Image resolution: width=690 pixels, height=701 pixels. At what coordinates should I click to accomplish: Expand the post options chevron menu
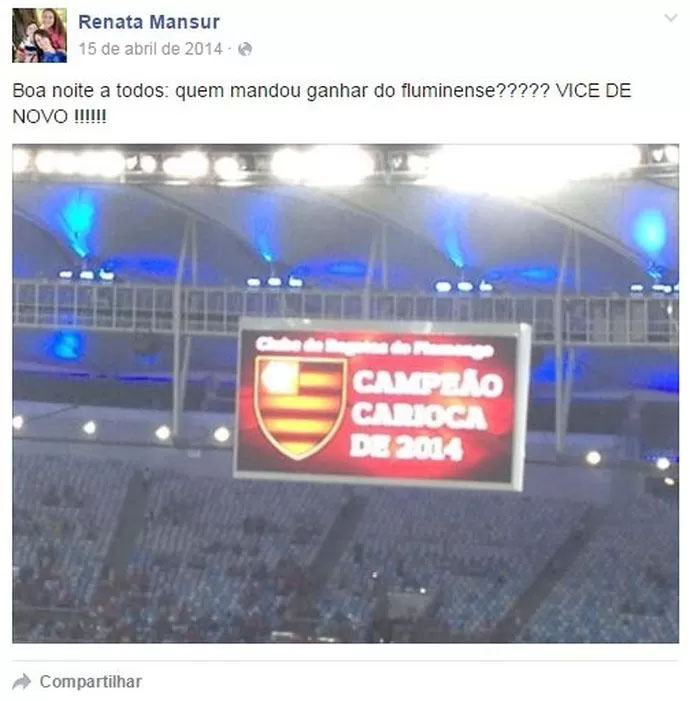pyautogui.click(x=671, y=18)
